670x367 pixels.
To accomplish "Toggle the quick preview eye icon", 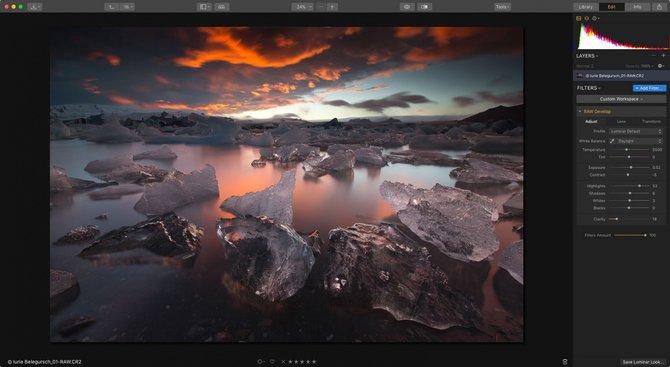I will click(407, 7).
